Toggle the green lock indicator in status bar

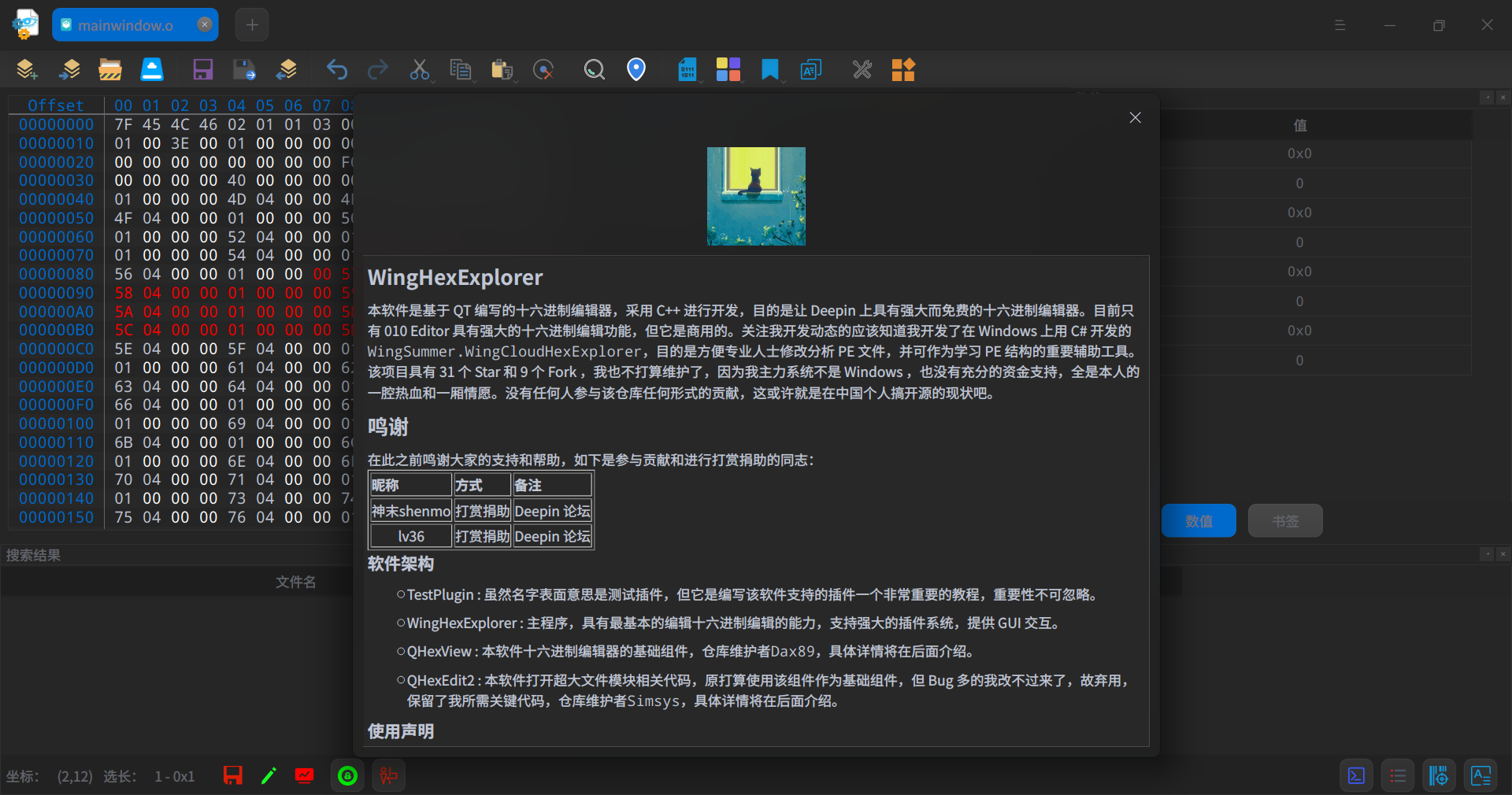click(x=347, y=776)
